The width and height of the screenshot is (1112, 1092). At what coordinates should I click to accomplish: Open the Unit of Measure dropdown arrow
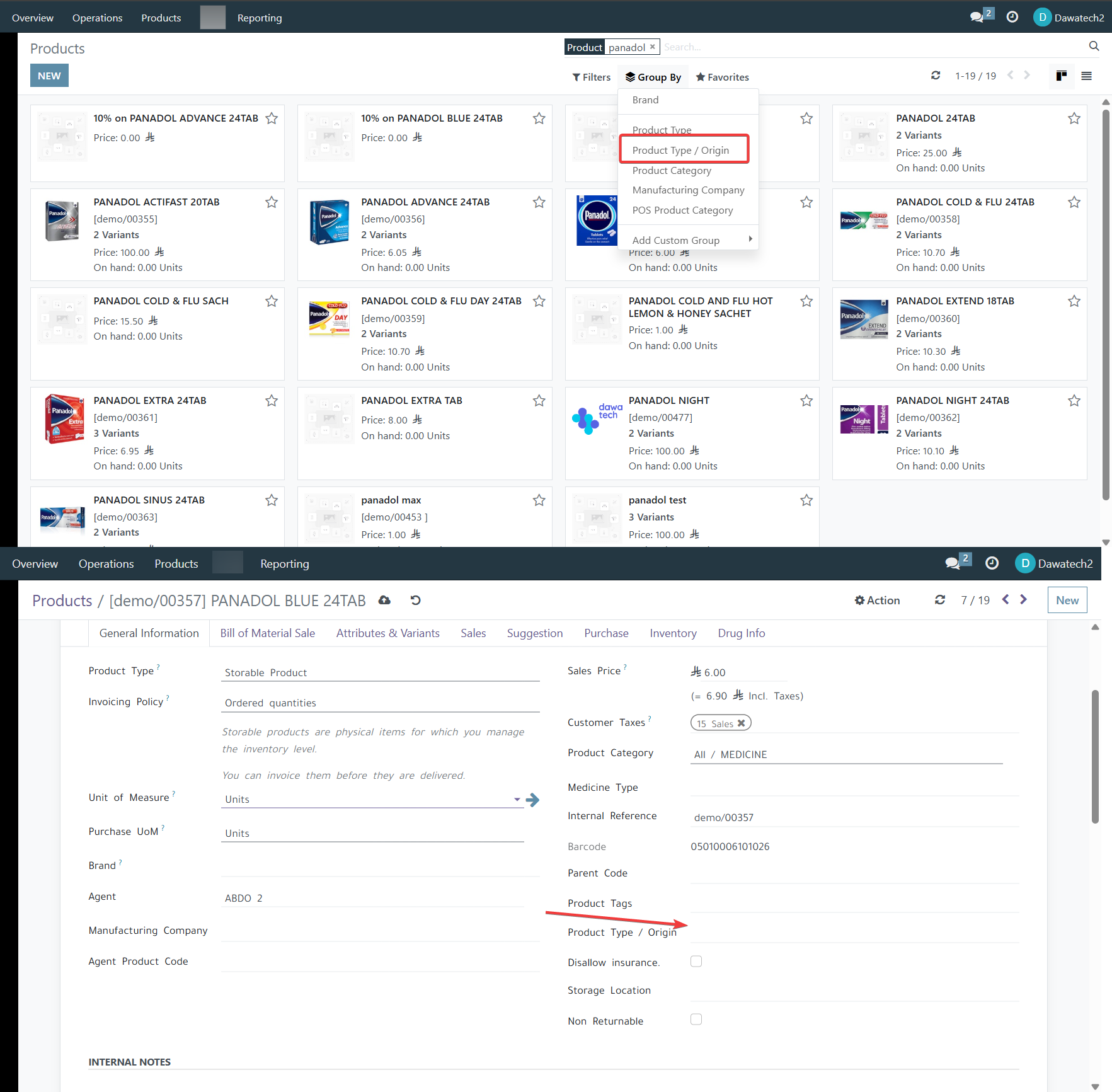coord(517,799)
